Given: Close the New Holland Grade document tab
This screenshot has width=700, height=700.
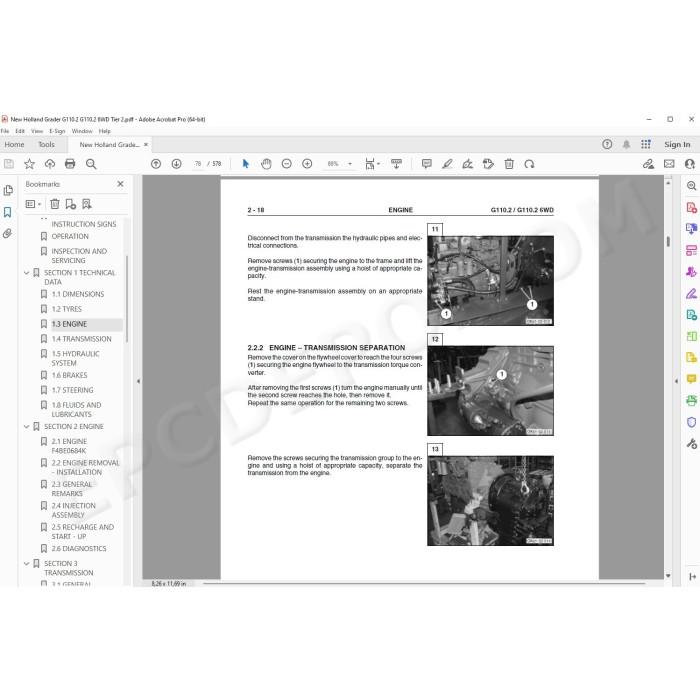Looking at the screenshot, I should tap(146, 145).
